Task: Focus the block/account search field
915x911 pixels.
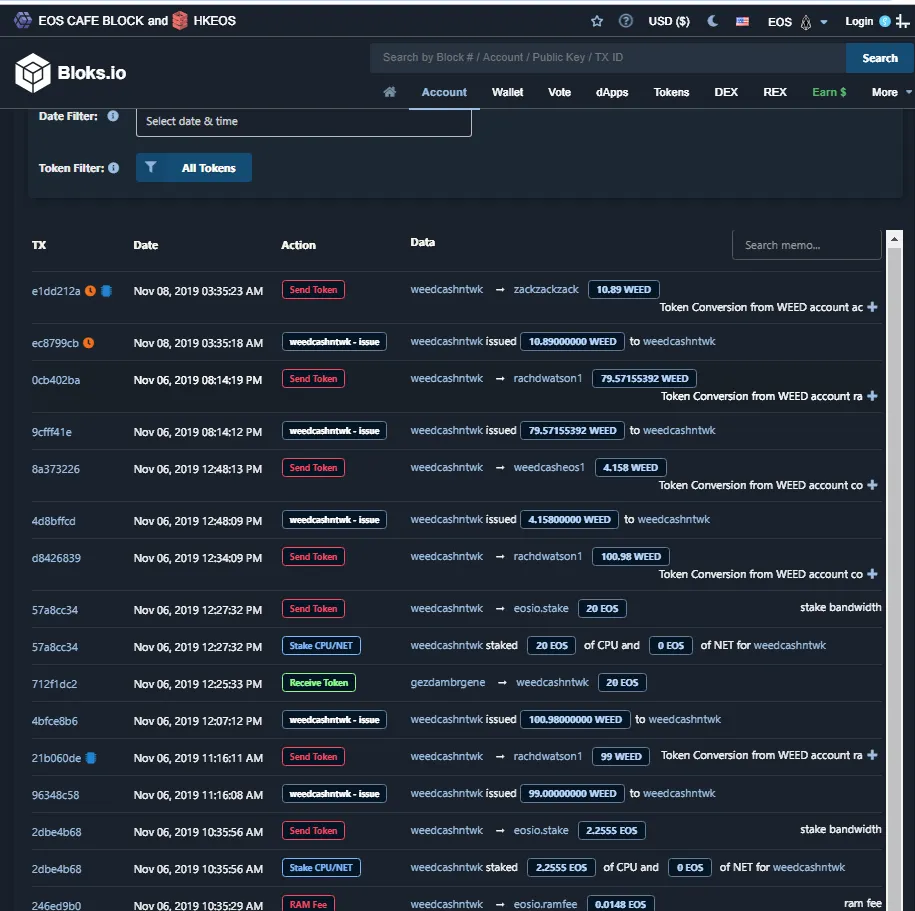Action: [x=607, y=58]
